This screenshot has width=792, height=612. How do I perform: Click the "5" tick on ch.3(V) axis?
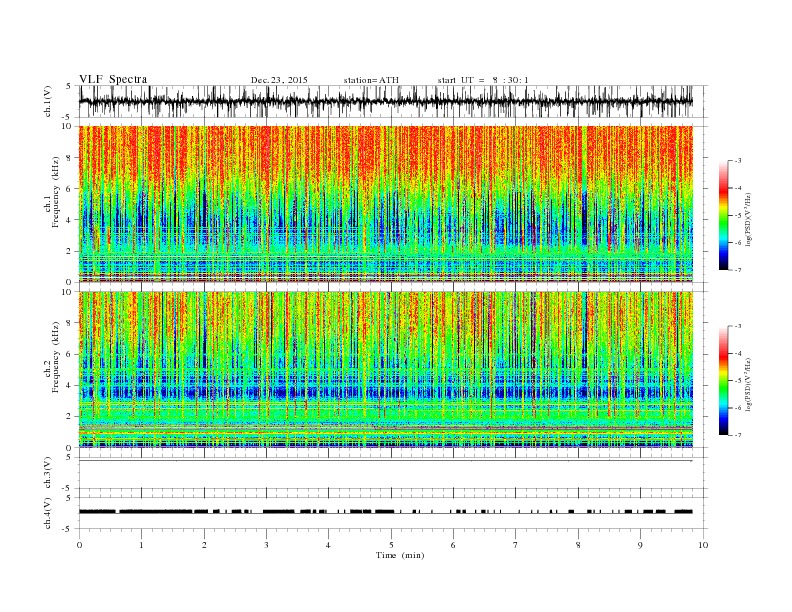point(69,458)
